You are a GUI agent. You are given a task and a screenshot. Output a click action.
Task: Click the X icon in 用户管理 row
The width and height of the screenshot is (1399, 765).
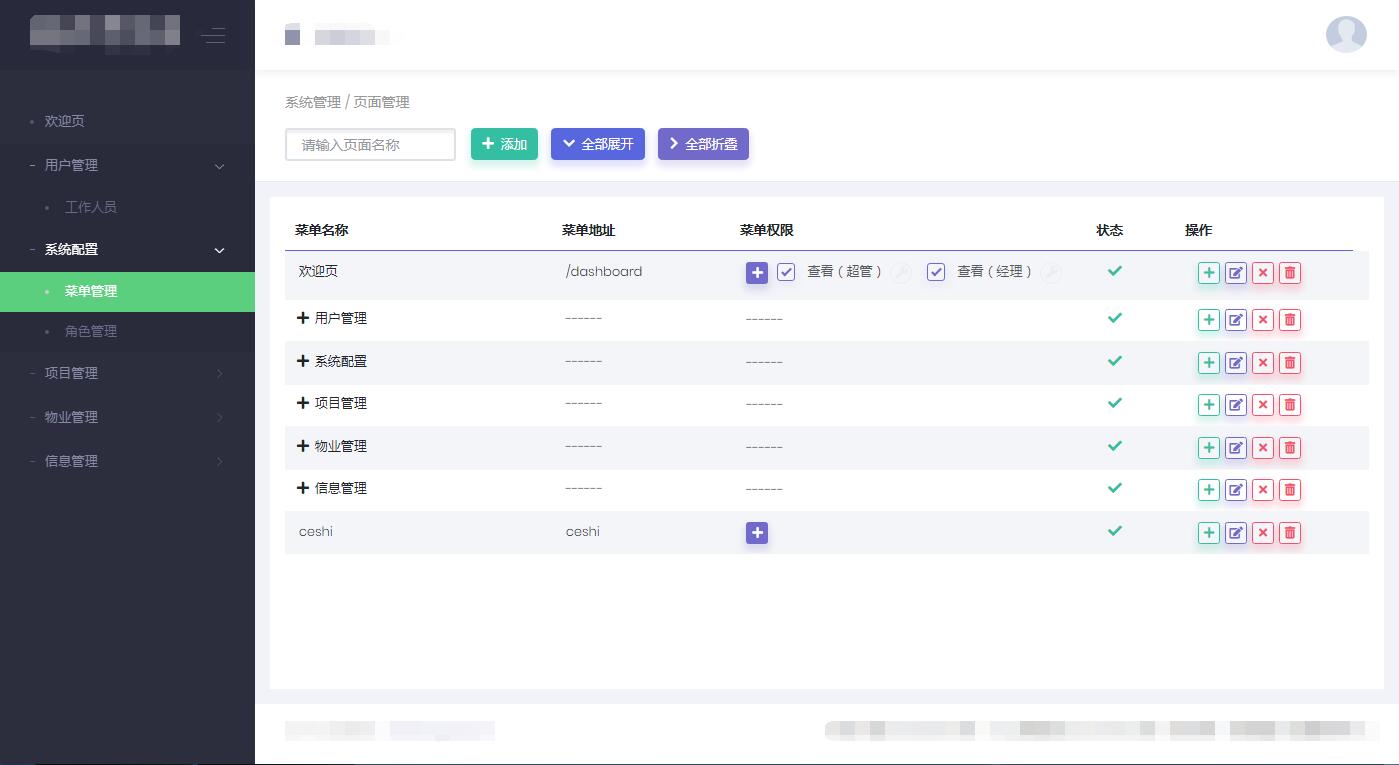pyautogui.click(x=1263, y=320)
